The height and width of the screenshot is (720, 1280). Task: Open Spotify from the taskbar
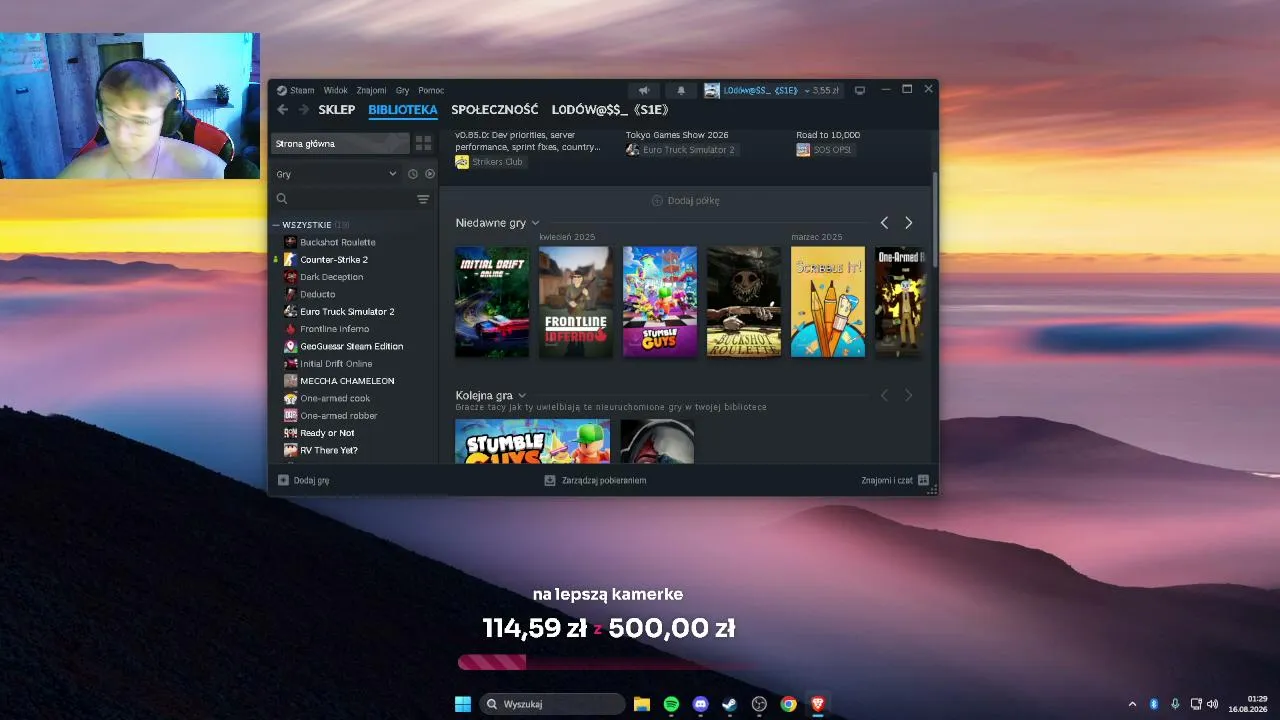click(671, 704)
